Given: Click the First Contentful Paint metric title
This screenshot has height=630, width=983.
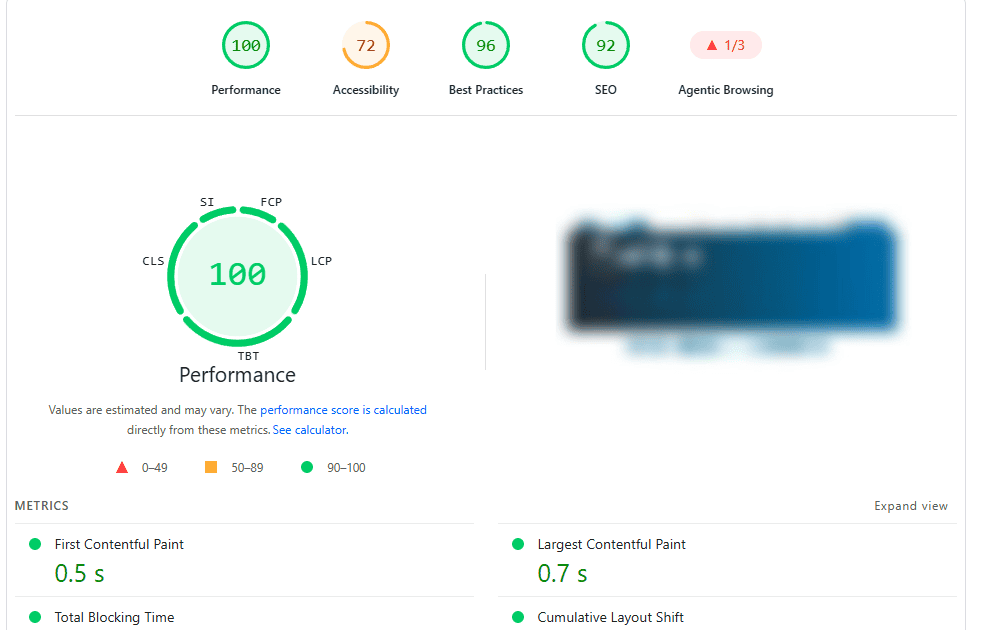Looking at the screenshot, I should tap(119, 544).
